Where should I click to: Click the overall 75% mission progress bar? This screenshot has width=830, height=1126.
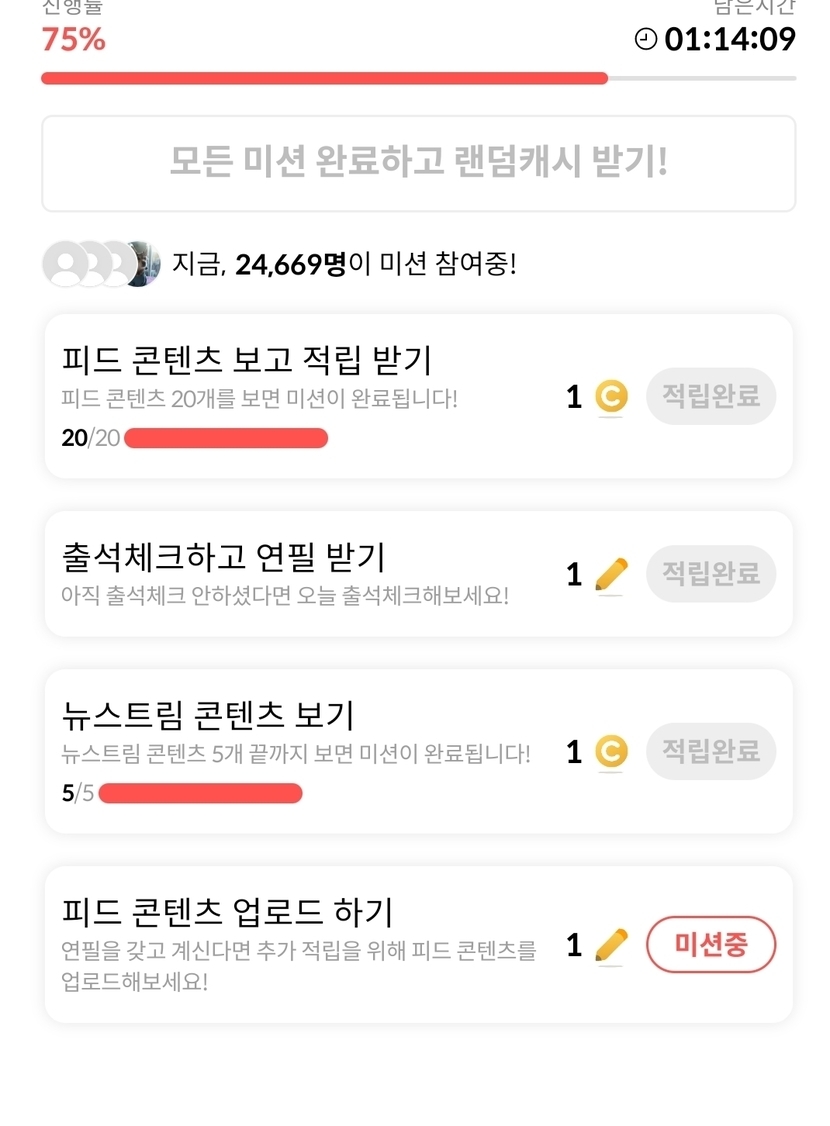coord(418,78)
